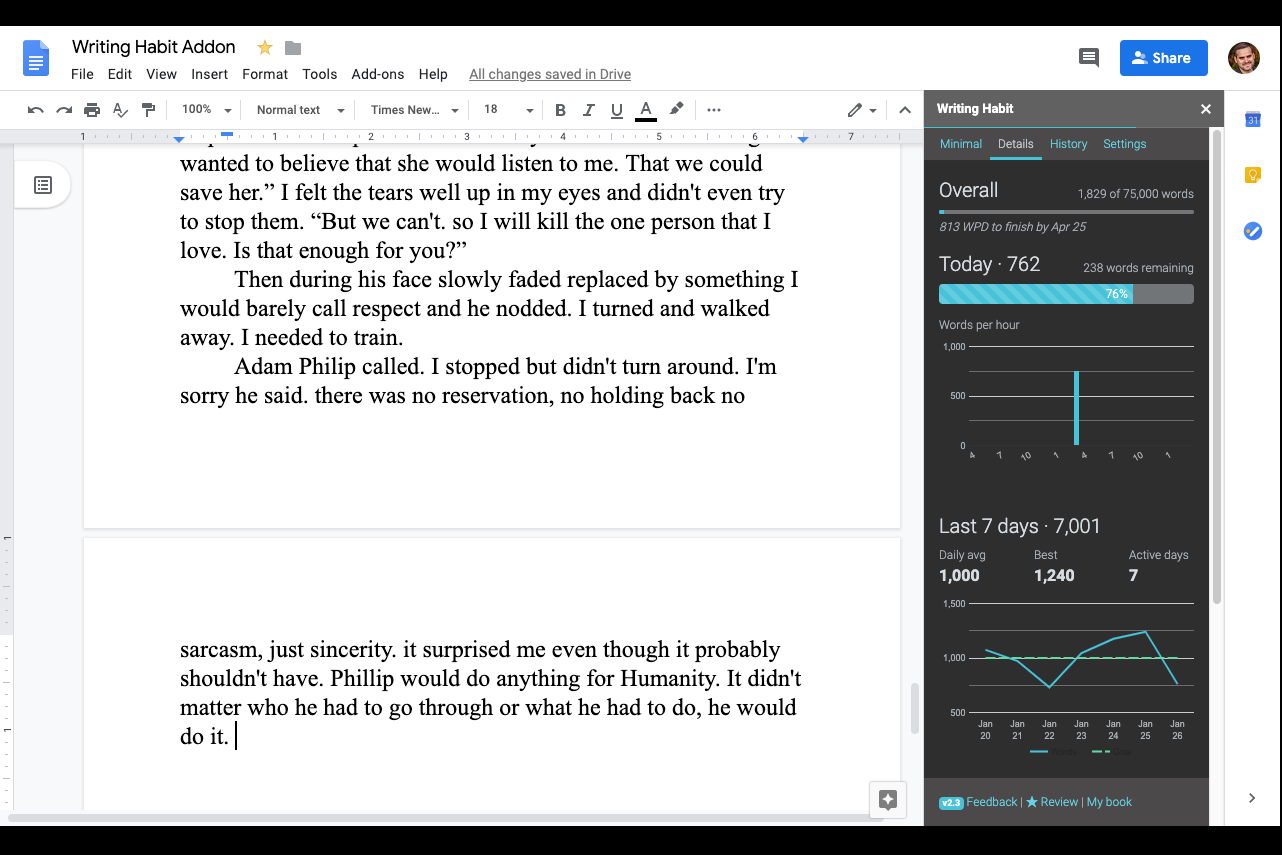Switch to the History tab
Viewport: 1282px width, 855px height.
pos(1068,144)
